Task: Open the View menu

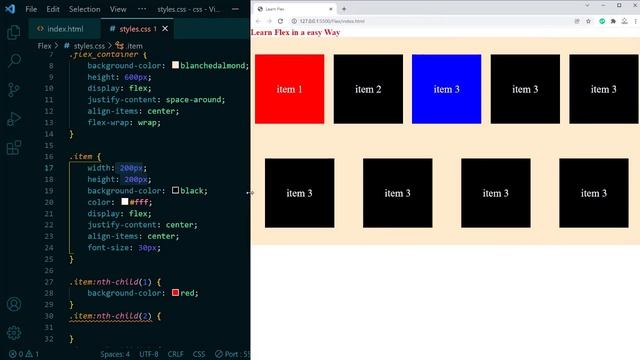Action: coord(118,9)
